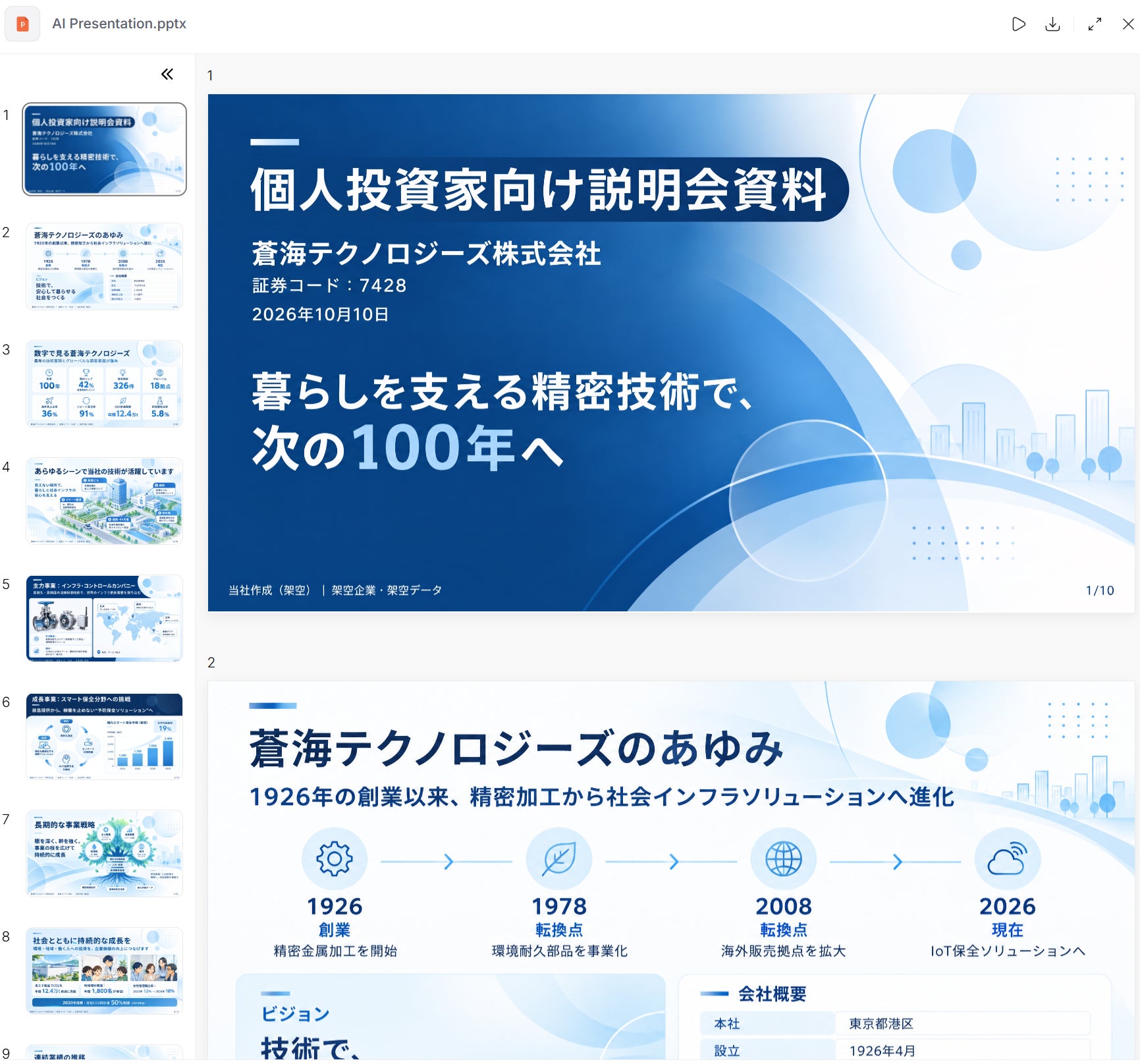Viewport: 1140px width, 1064px height.
Task: Select slide 5 thumbnail with world map
Action: (x=104, y=618)
